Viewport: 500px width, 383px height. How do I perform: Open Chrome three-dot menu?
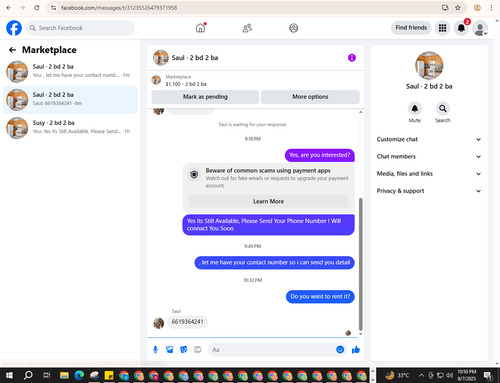491,8
